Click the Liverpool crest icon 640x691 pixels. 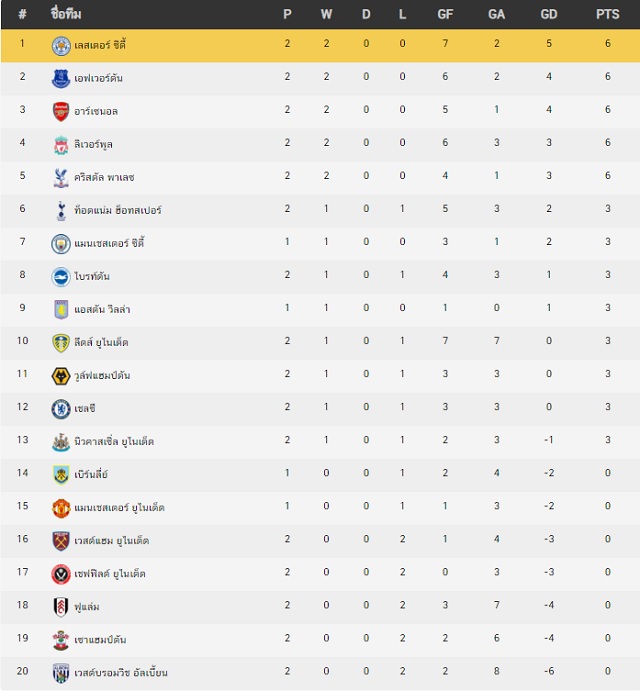(x=61, y=145)
